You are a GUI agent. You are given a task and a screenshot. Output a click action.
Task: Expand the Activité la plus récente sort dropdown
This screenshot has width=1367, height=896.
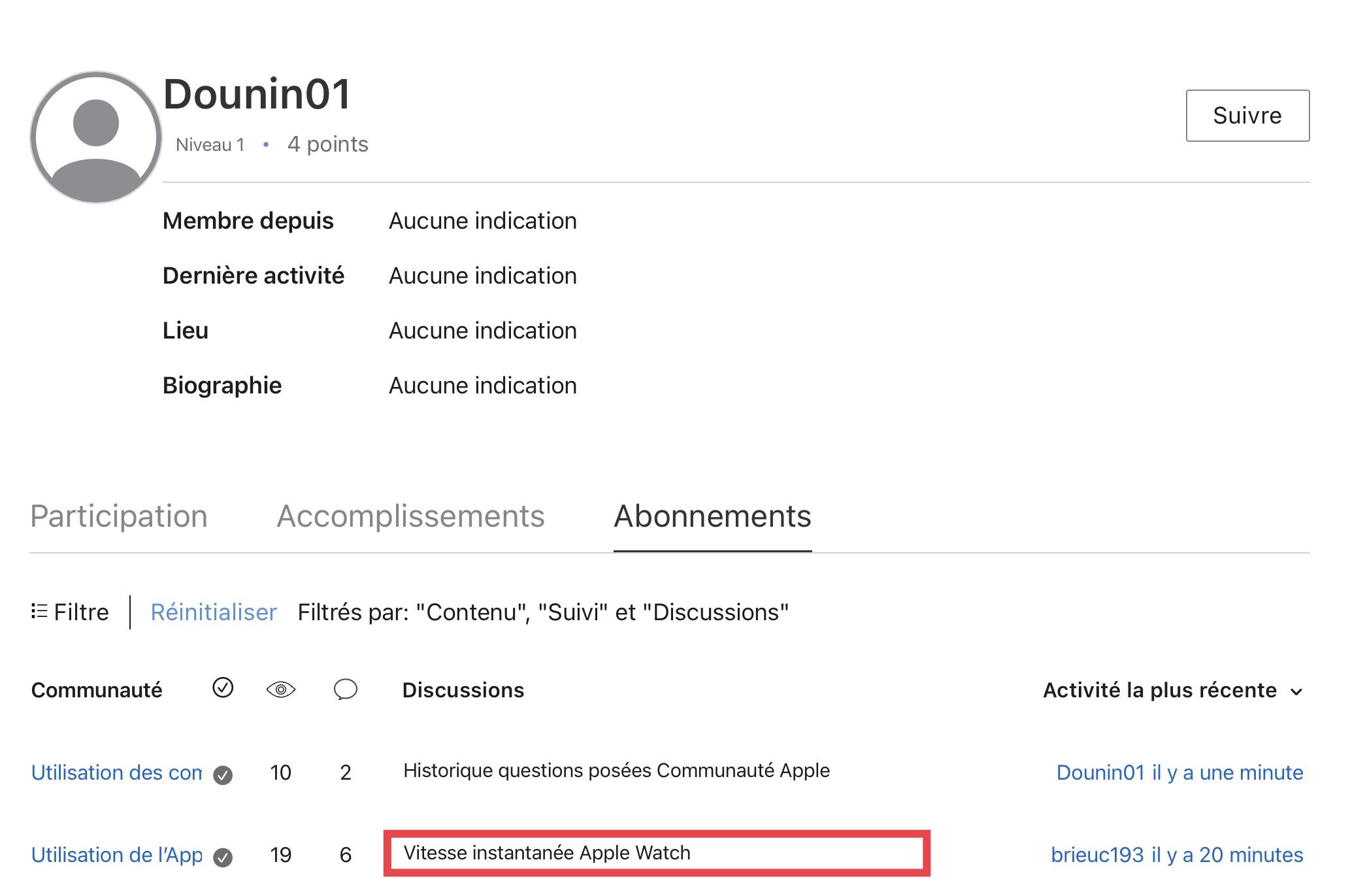tap(1160, 691)
